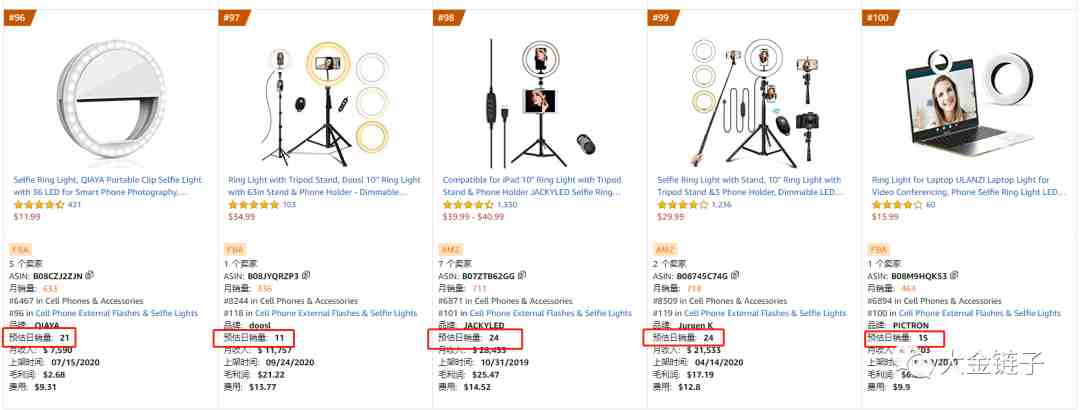
Task: Click the copy icon beside ASIN B07ZTB62GG
Action: click(522, 276)
